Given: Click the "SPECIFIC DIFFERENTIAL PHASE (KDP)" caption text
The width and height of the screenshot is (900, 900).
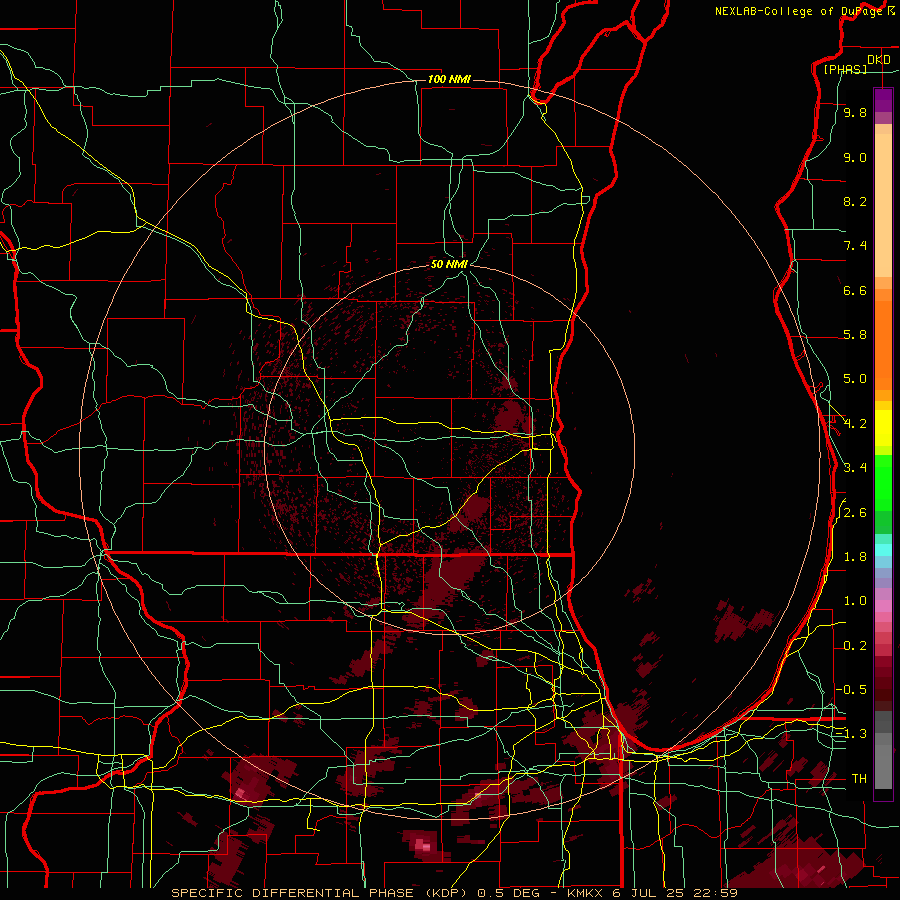Looking at the screenshot, I should point(322,893).
